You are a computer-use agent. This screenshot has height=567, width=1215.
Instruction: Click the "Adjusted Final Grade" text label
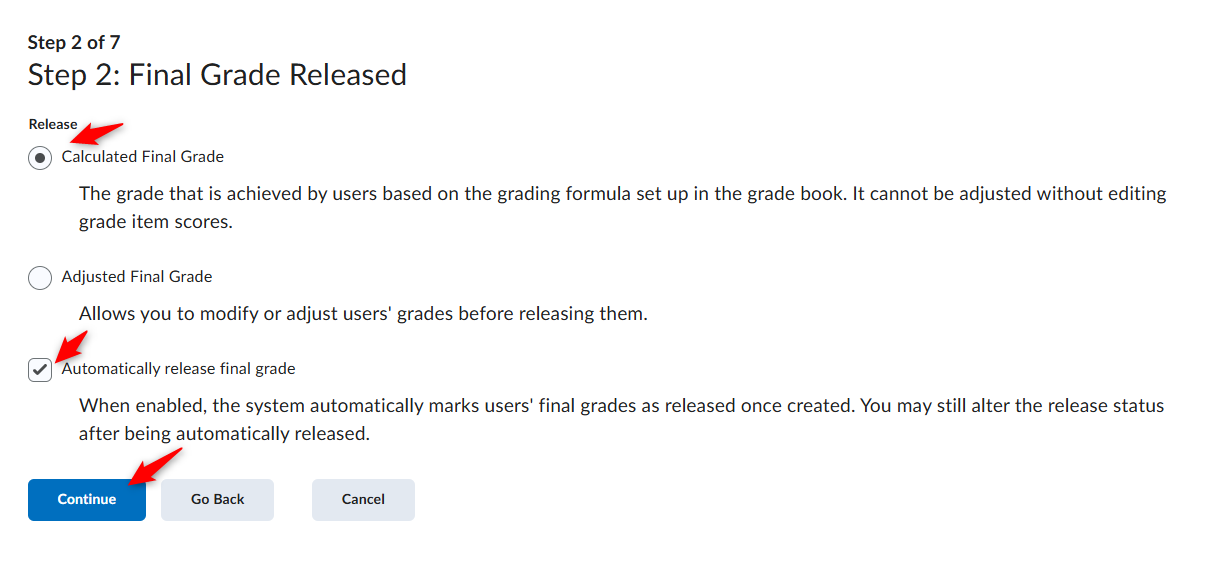coord(137,277)
